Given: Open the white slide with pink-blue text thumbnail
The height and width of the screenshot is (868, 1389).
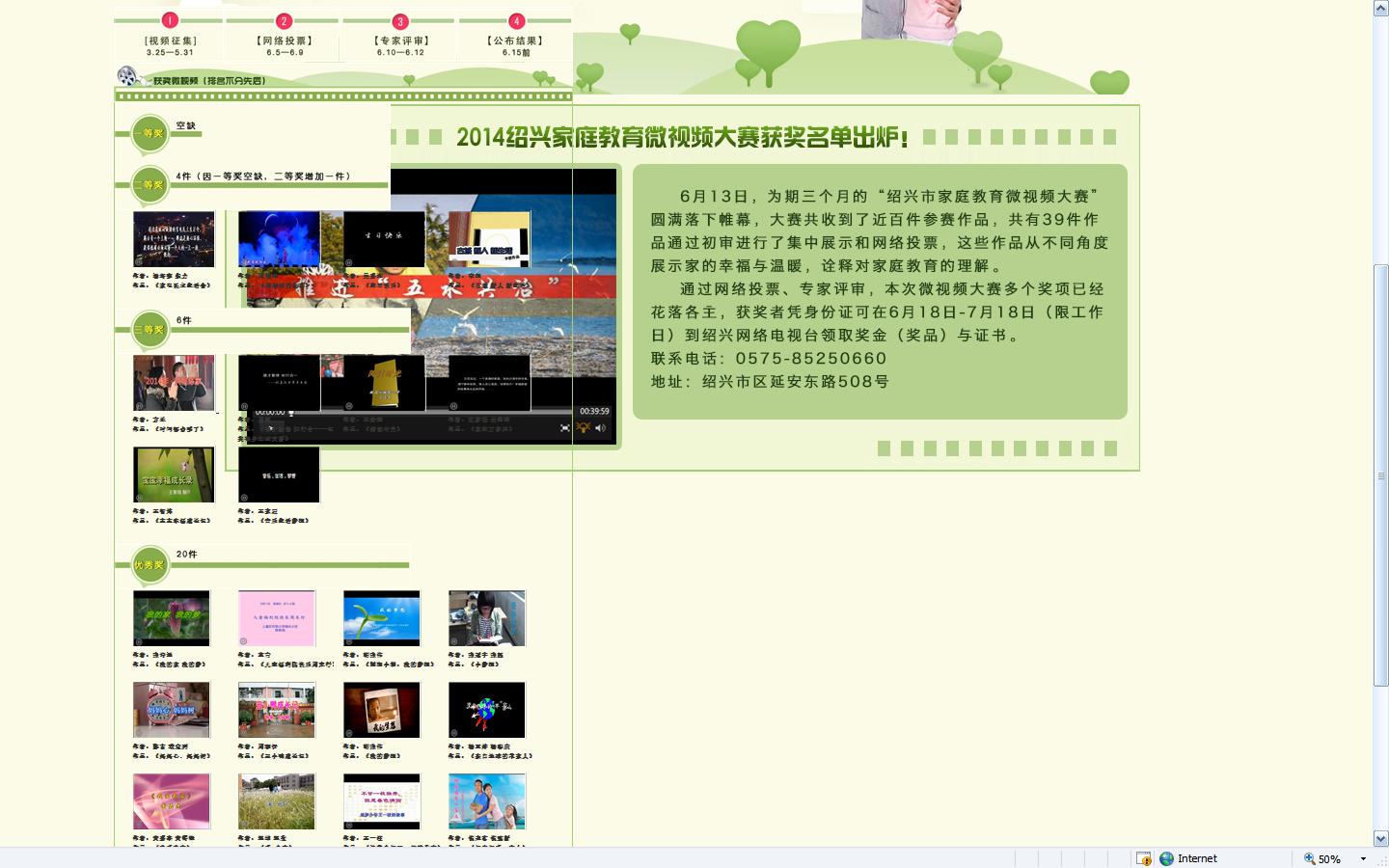Looking at the screenshot, I should coord(382,801).
